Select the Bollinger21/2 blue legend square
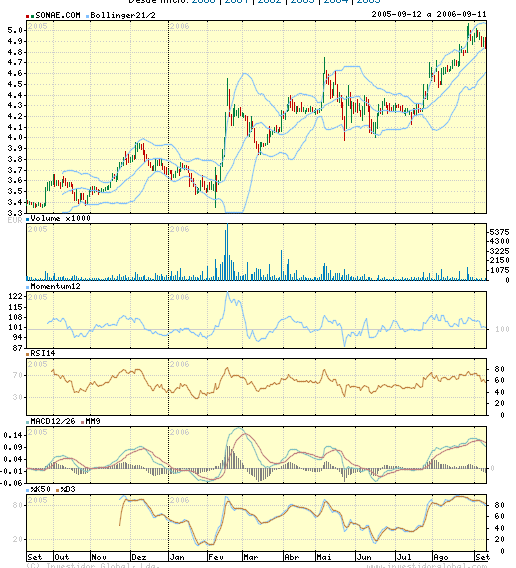Screen dimensions: 516x568 click(x=88, y=16)
